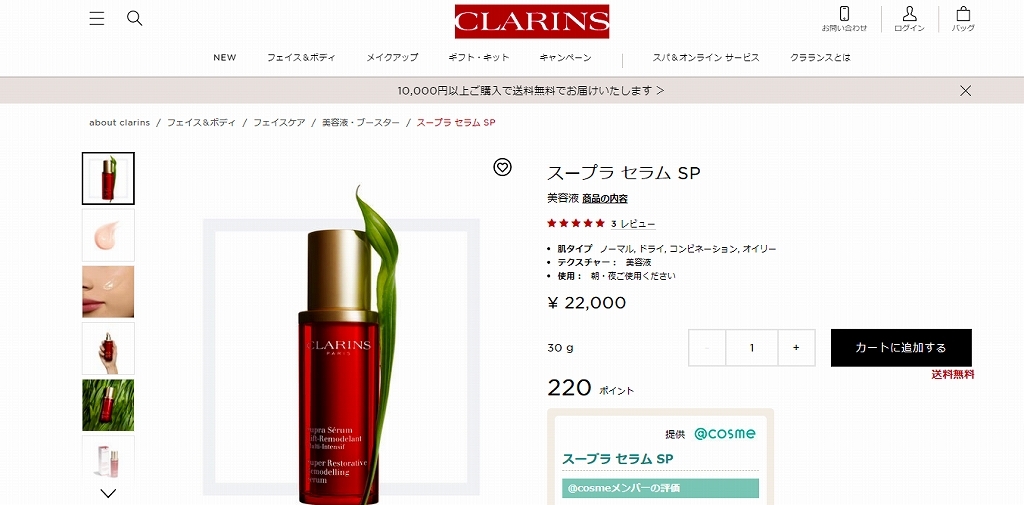Select the cream texture swatch thumbnail
This screenshot has height=505, width=1024.
click(108, 235)
